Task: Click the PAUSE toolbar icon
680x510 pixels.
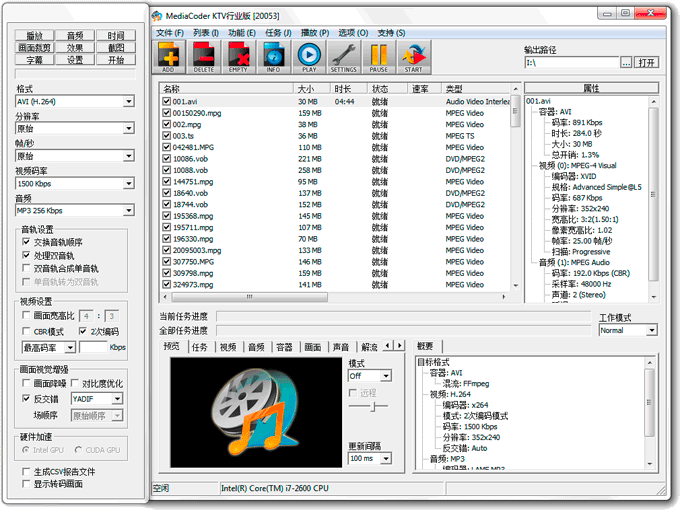Action: pyautogui.click(x=379, y=57)
